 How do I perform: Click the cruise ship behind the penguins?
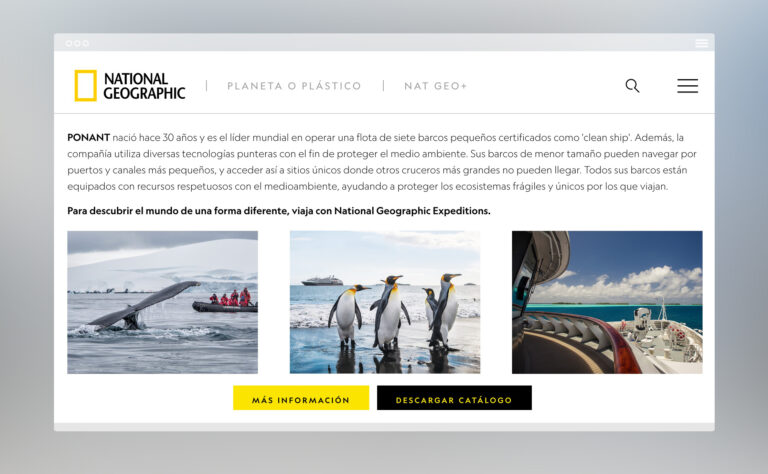(x=322, y=281)
